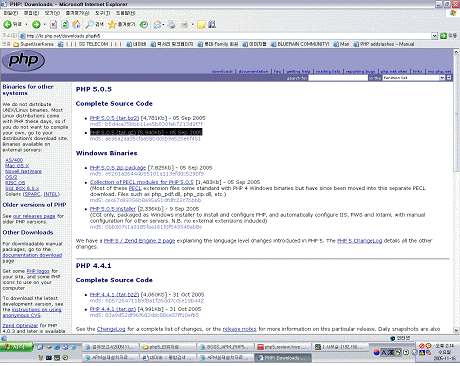Click the PHP 5.0.5 zip package link

coord(118,168)
